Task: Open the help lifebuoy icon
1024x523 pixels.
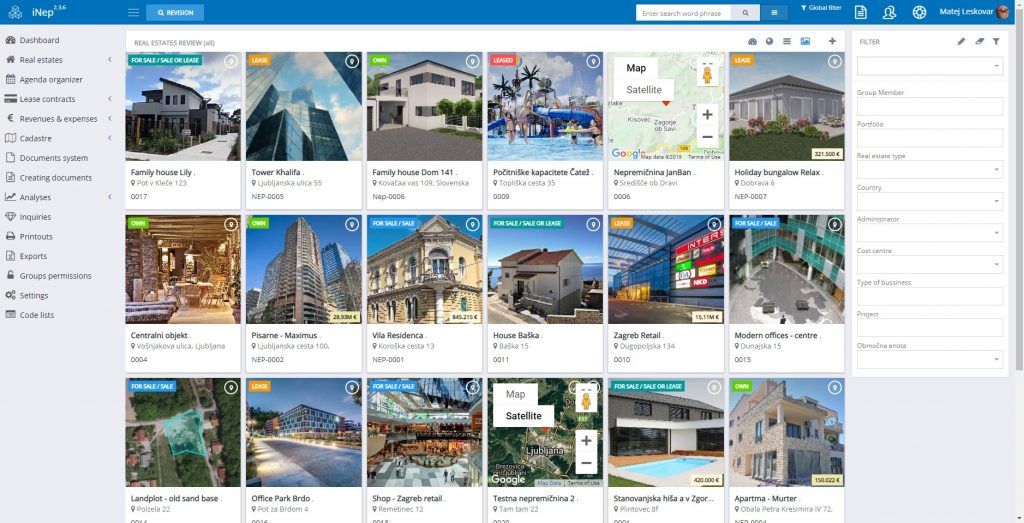Action: click(920, 12)
